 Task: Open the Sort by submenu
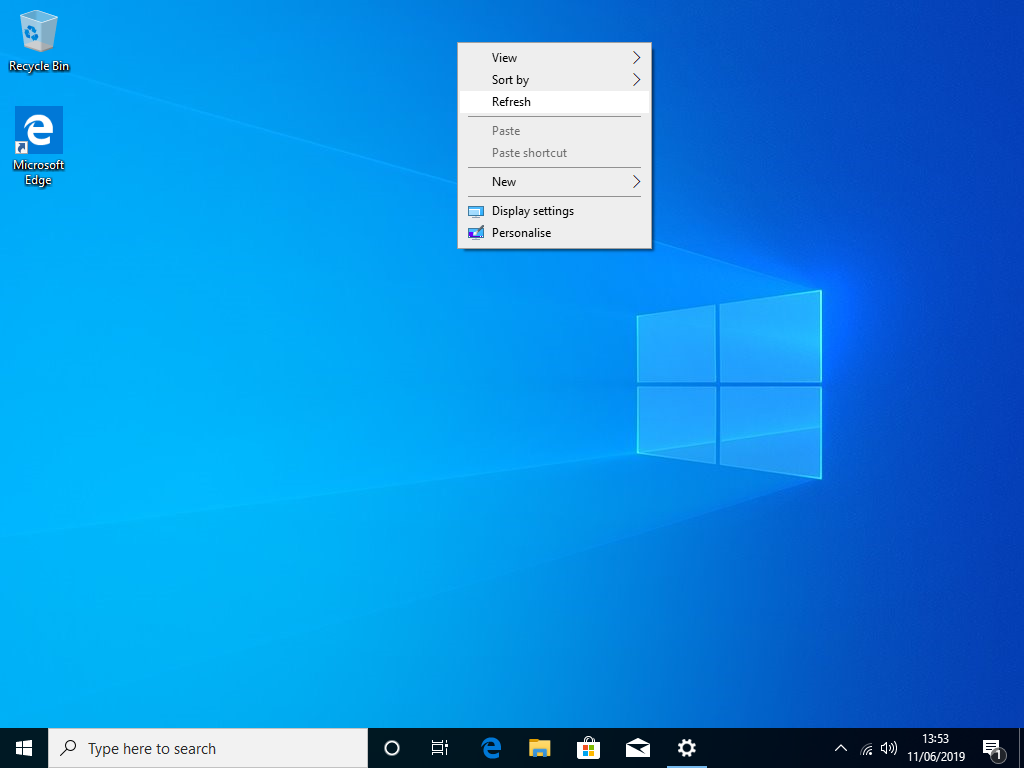coord(554,80)
